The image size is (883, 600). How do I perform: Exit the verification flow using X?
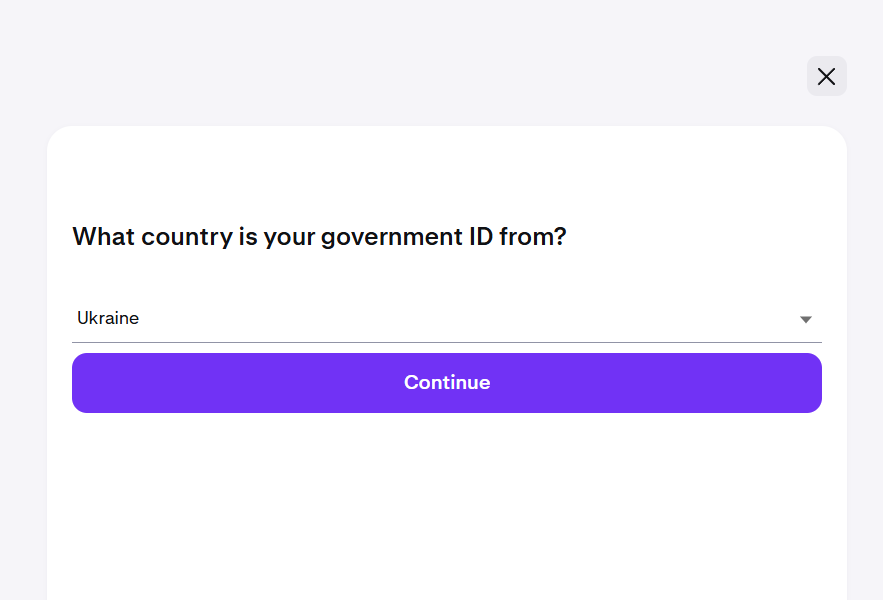pyautogui.click(x=826, y=76)
